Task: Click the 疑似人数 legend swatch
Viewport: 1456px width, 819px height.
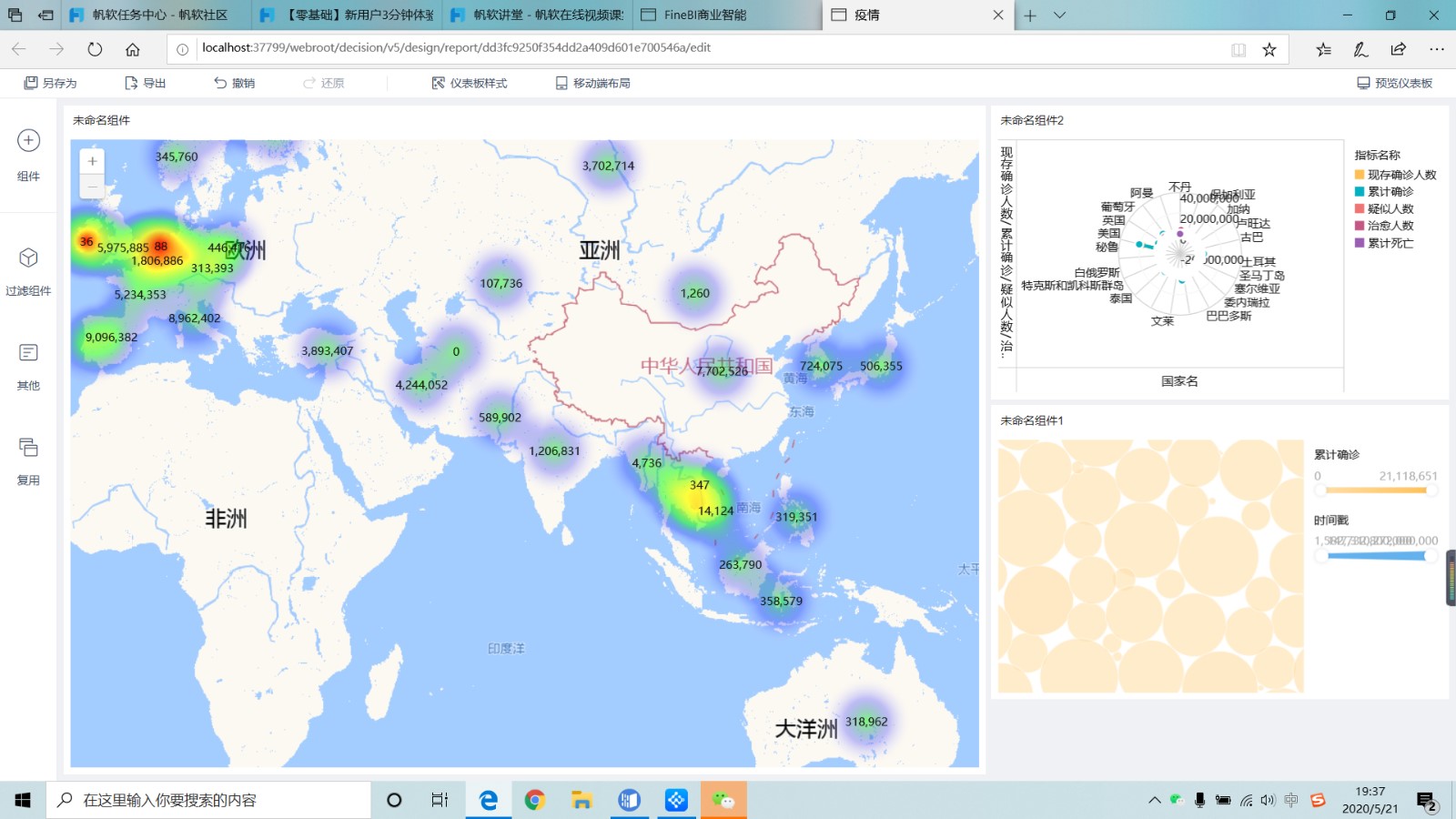Action: pos(1360,209)
